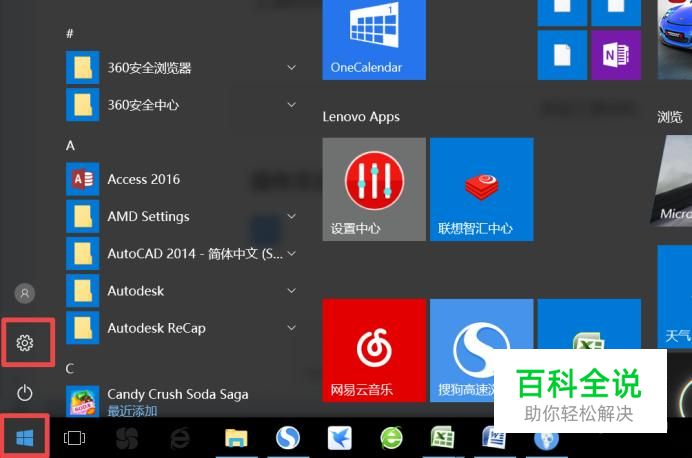Open 联想智汇中心 tile

click(481, 189)
